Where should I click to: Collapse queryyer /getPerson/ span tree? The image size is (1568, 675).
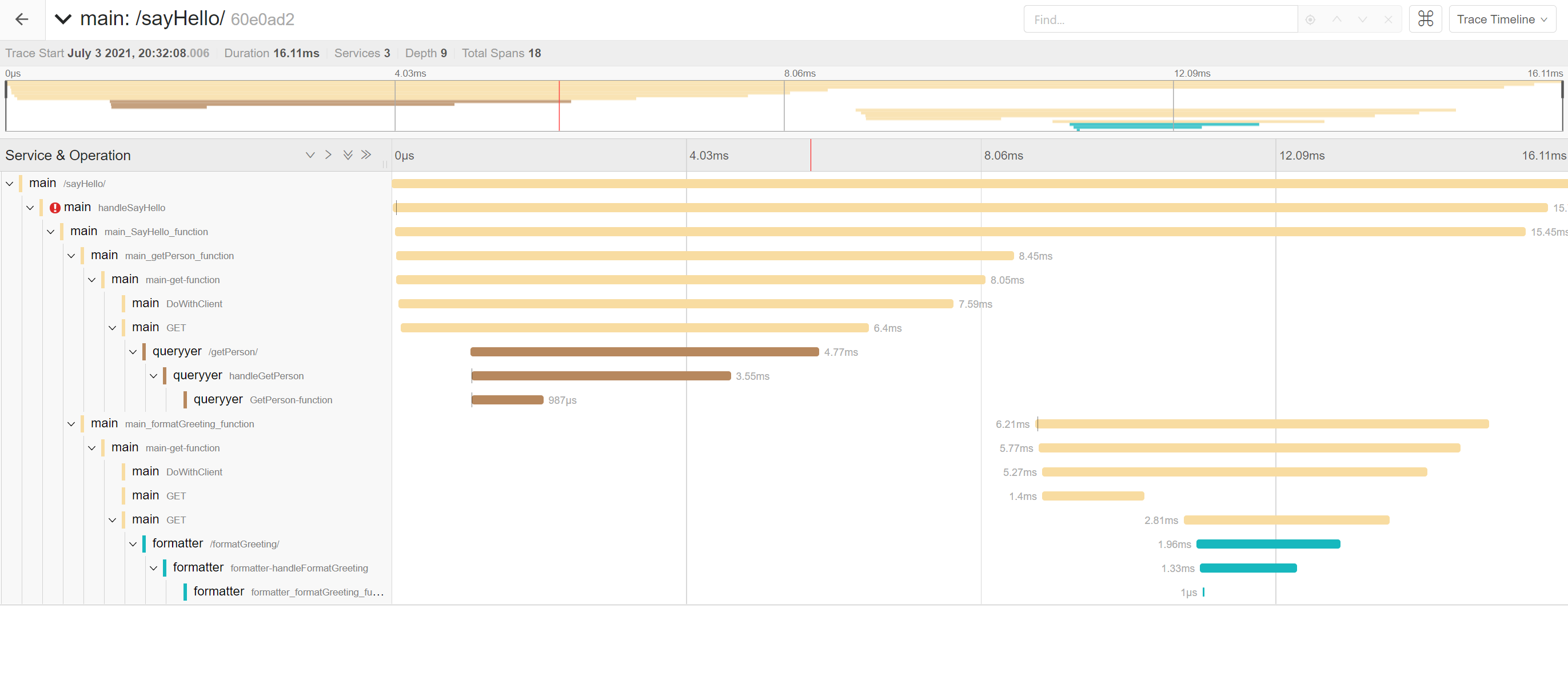point(133,352)
